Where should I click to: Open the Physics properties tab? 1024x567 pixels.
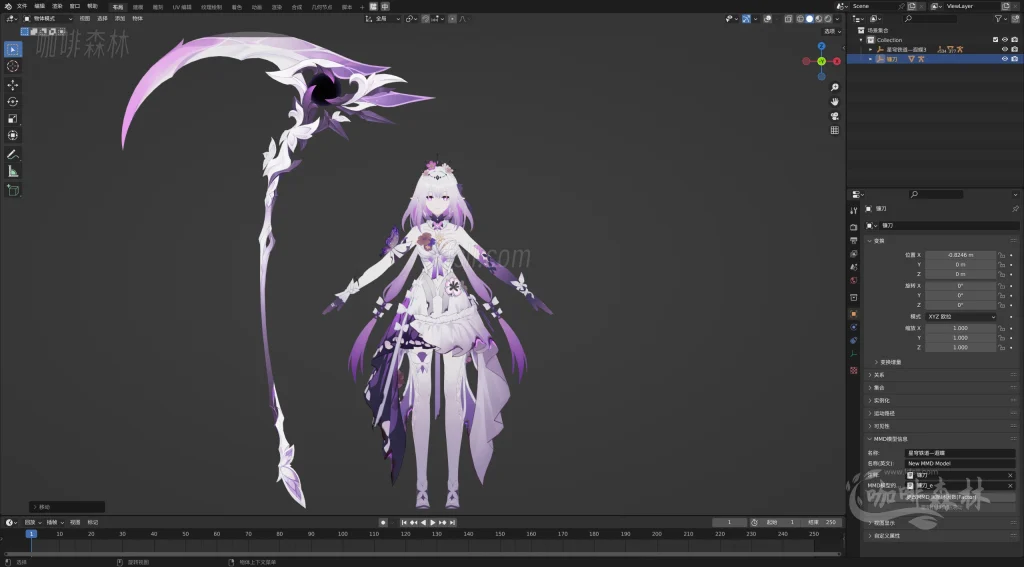(x=854, y=327)
